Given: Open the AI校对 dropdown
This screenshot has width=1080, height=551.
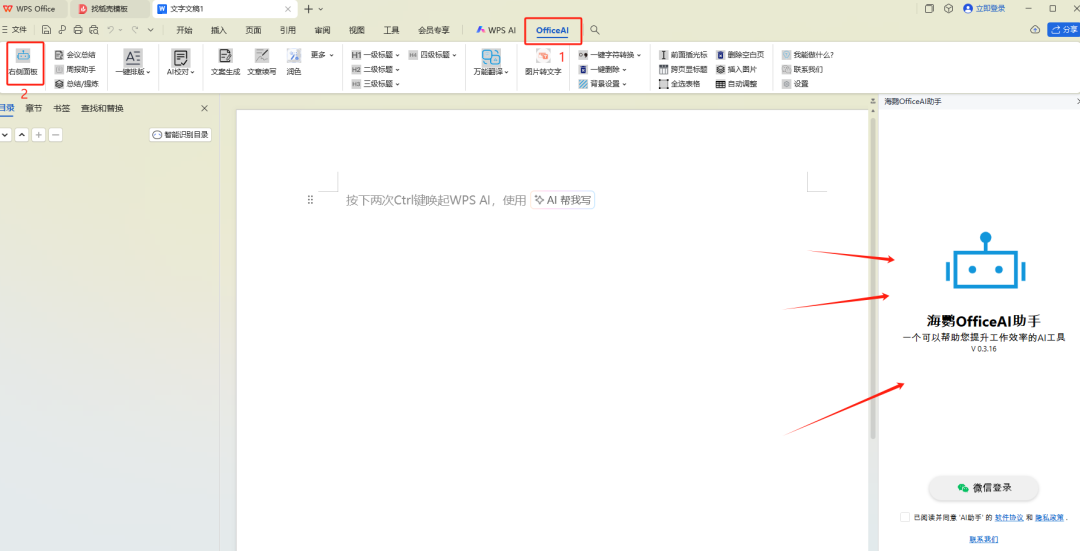Looking at the screenshot, I should click(x=180, y=62).
